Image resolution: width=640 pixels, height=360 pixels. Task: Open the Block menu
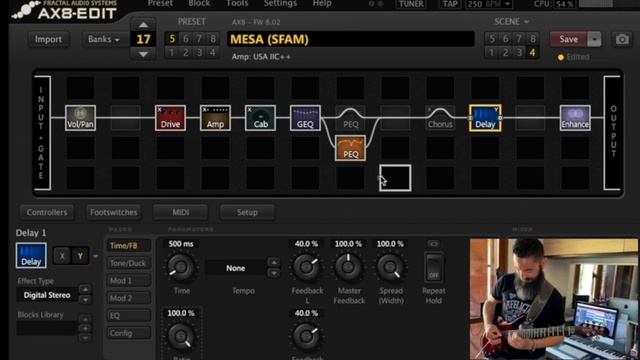[199, 4]
